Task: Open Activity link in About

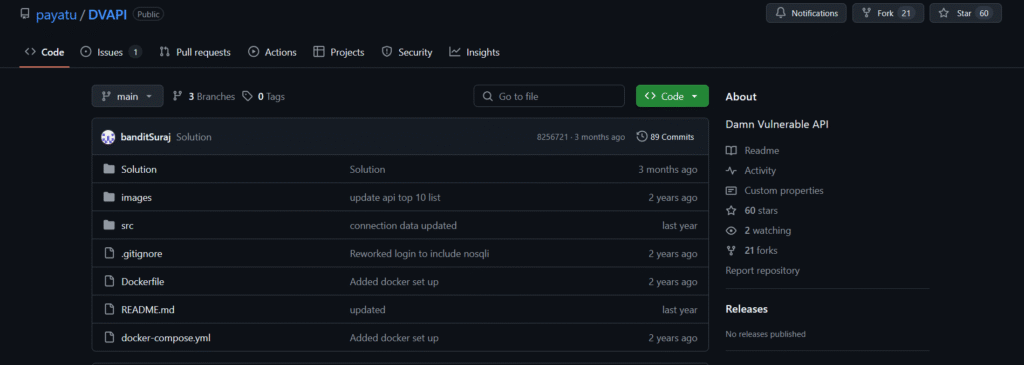Action: click(760, 170)
